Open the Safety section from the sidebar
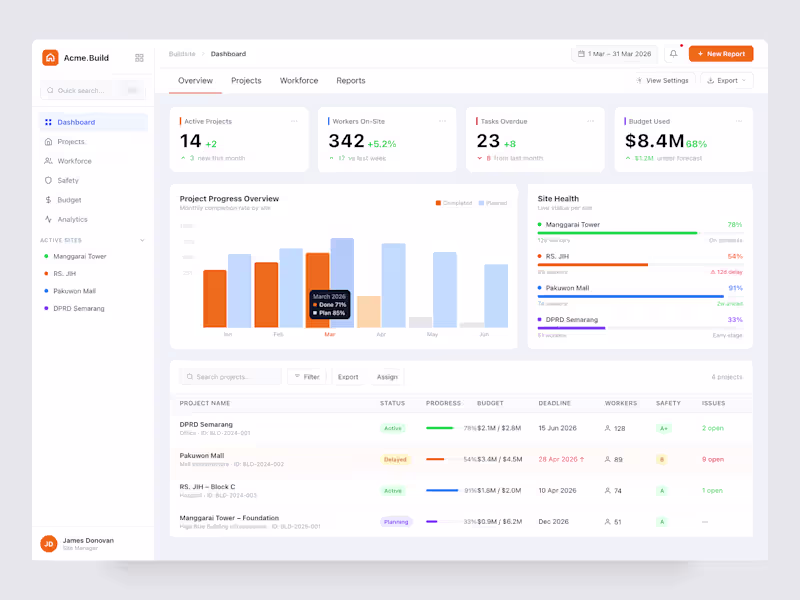 (70, 180)
